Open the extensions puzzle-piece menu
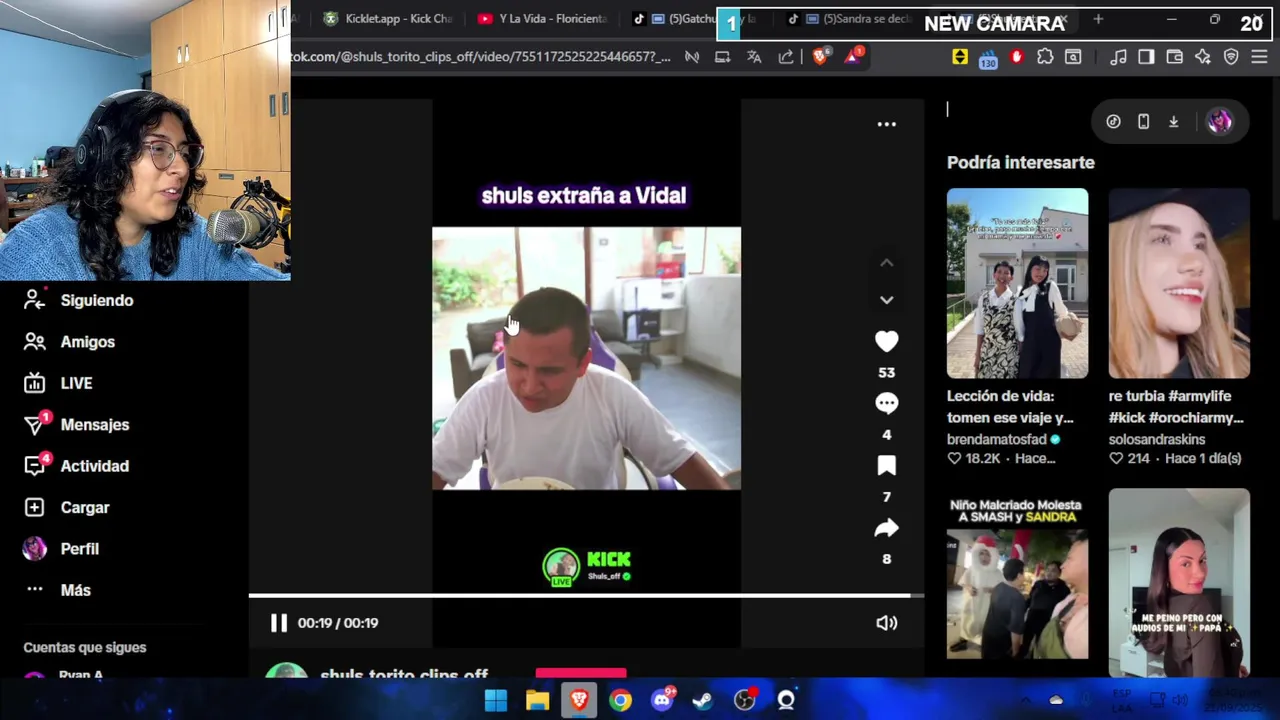The width and height of the screenshot is (1280, 720). coord(1045,57)
